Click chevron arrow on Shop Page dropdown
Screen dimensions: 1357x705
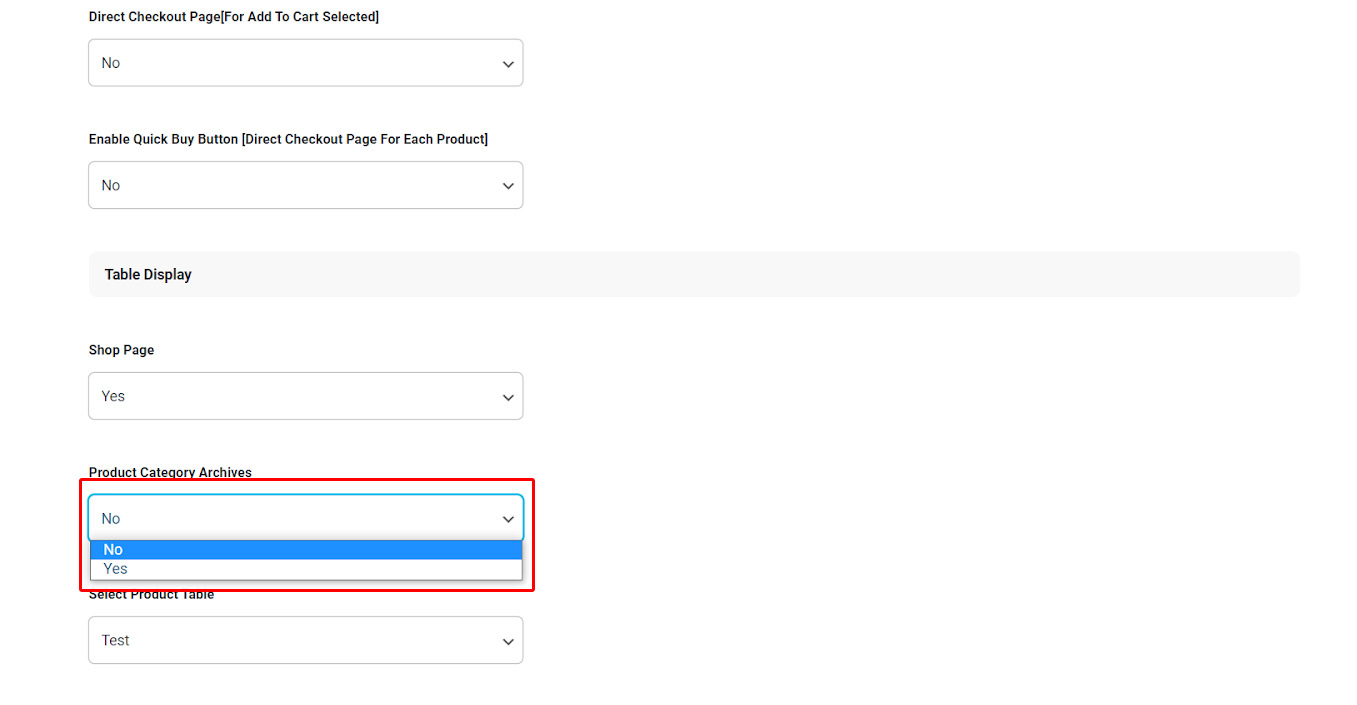point(508,397)
